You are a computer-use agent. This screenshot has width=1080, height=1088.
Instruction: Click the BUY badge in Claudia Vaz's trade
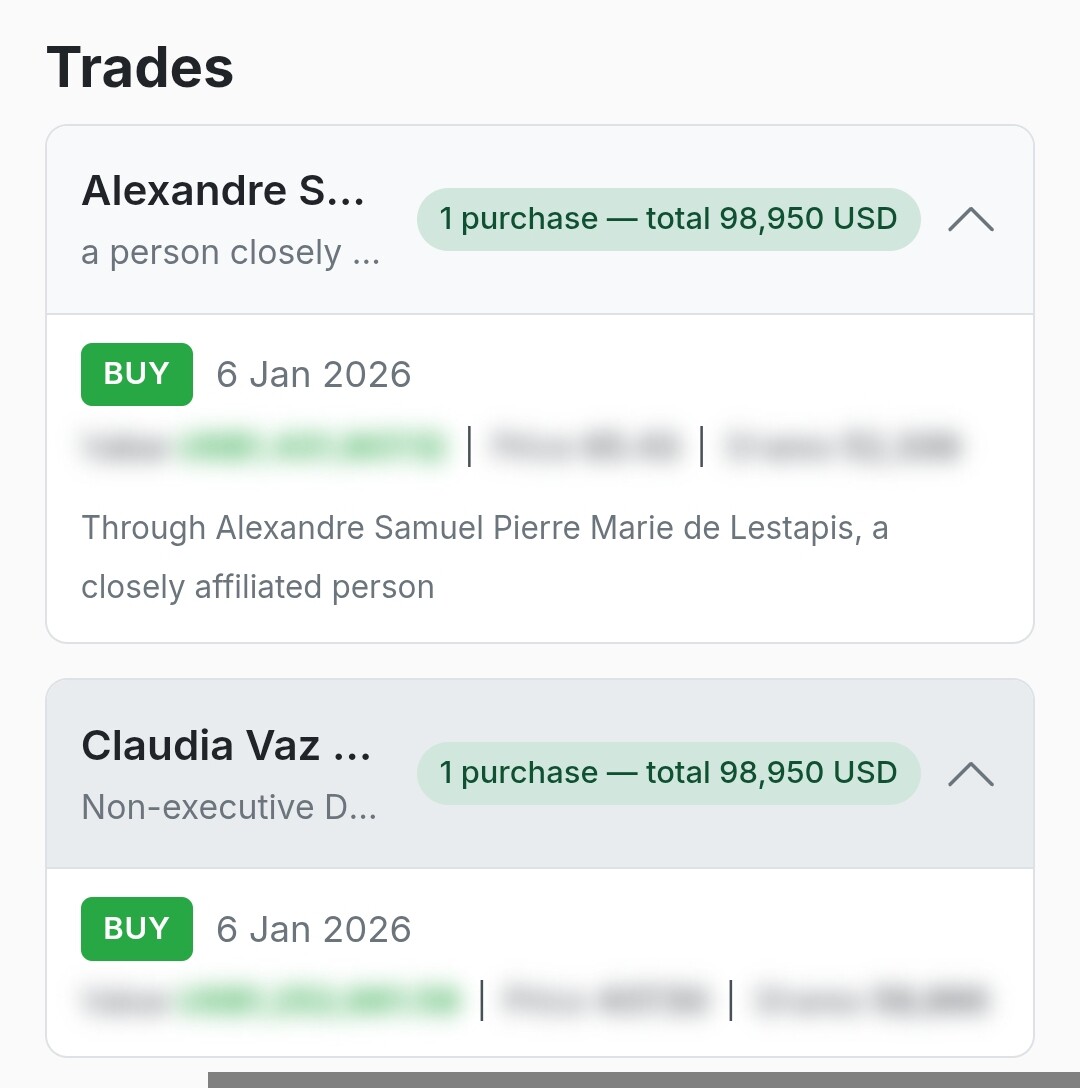pos(136,928)
